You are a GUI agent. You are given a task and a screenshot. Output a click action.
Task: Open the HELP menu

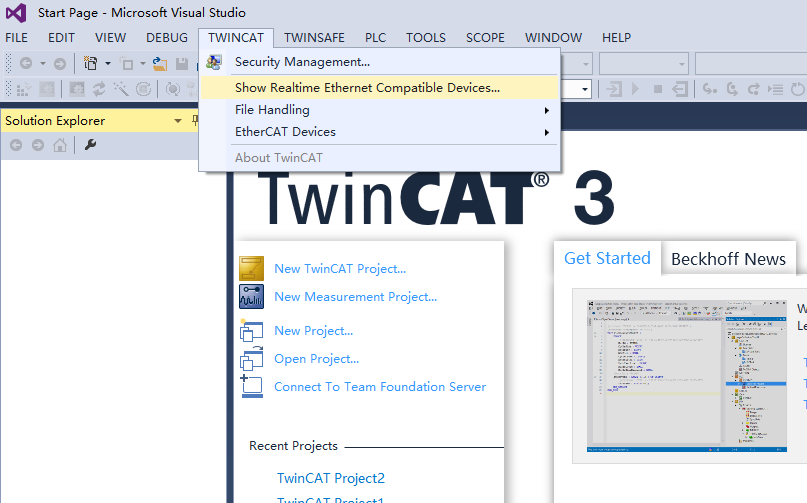point(616,38)
